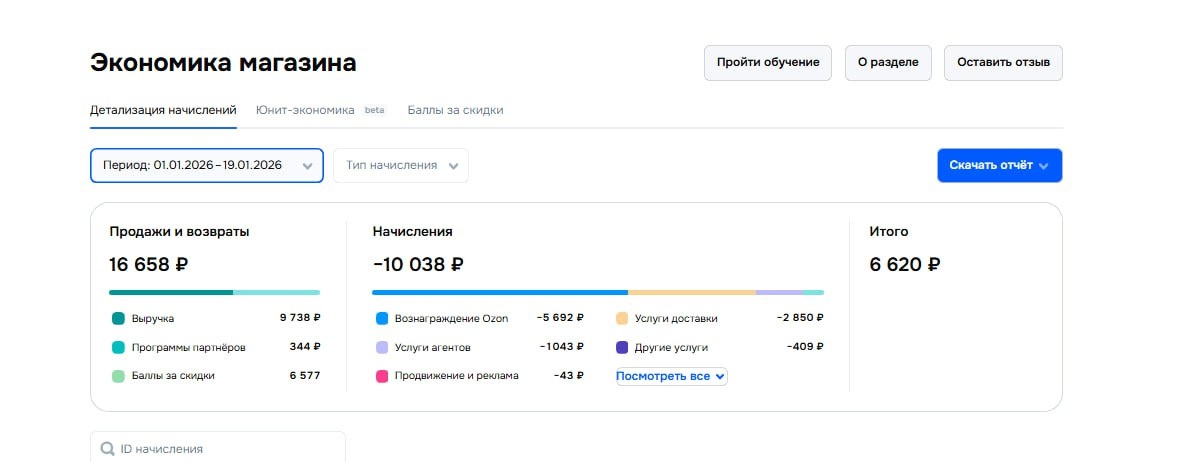Expand the Тип начисления filter
The height and width of the screenshot is (462, 1184).
[400, 166]
